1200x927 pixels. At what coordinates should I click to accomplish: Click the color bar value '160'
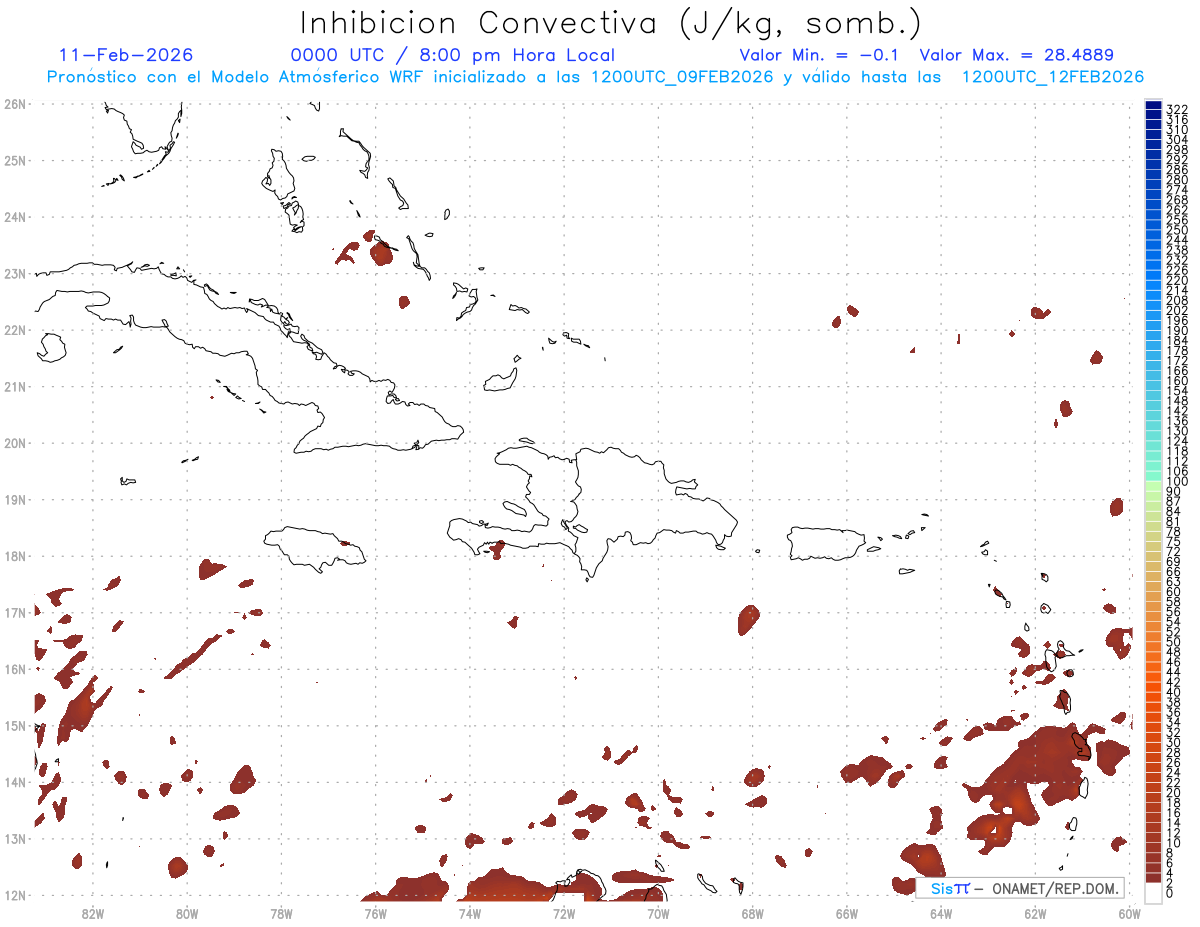tap(1177, 381)
